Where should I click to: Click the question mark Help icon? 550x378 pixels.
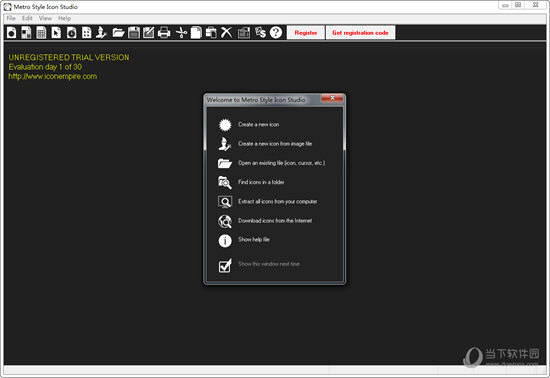click(276, 33)
